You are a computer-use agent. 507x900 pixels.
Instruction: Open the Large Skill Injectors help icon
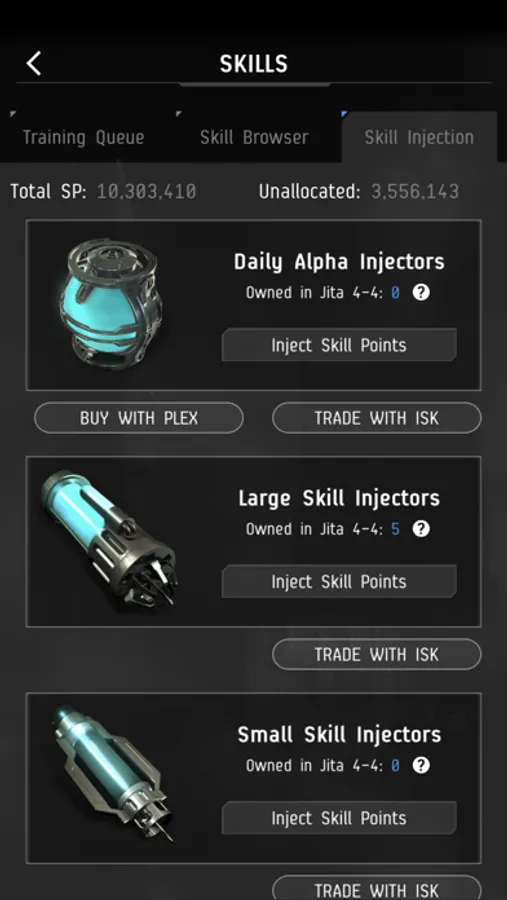pos(421,529)
